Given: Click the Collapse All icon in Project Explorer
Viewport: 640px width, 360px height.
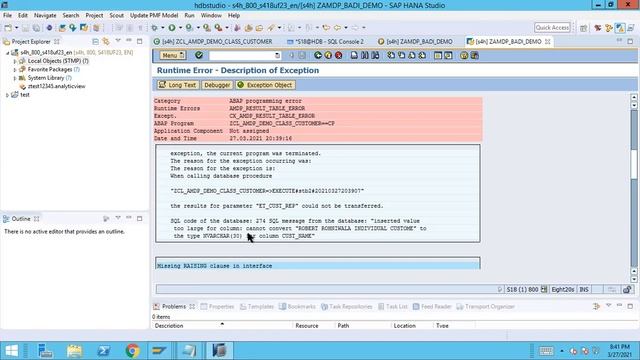Looking at the screenshot, I should click(95, 42).
